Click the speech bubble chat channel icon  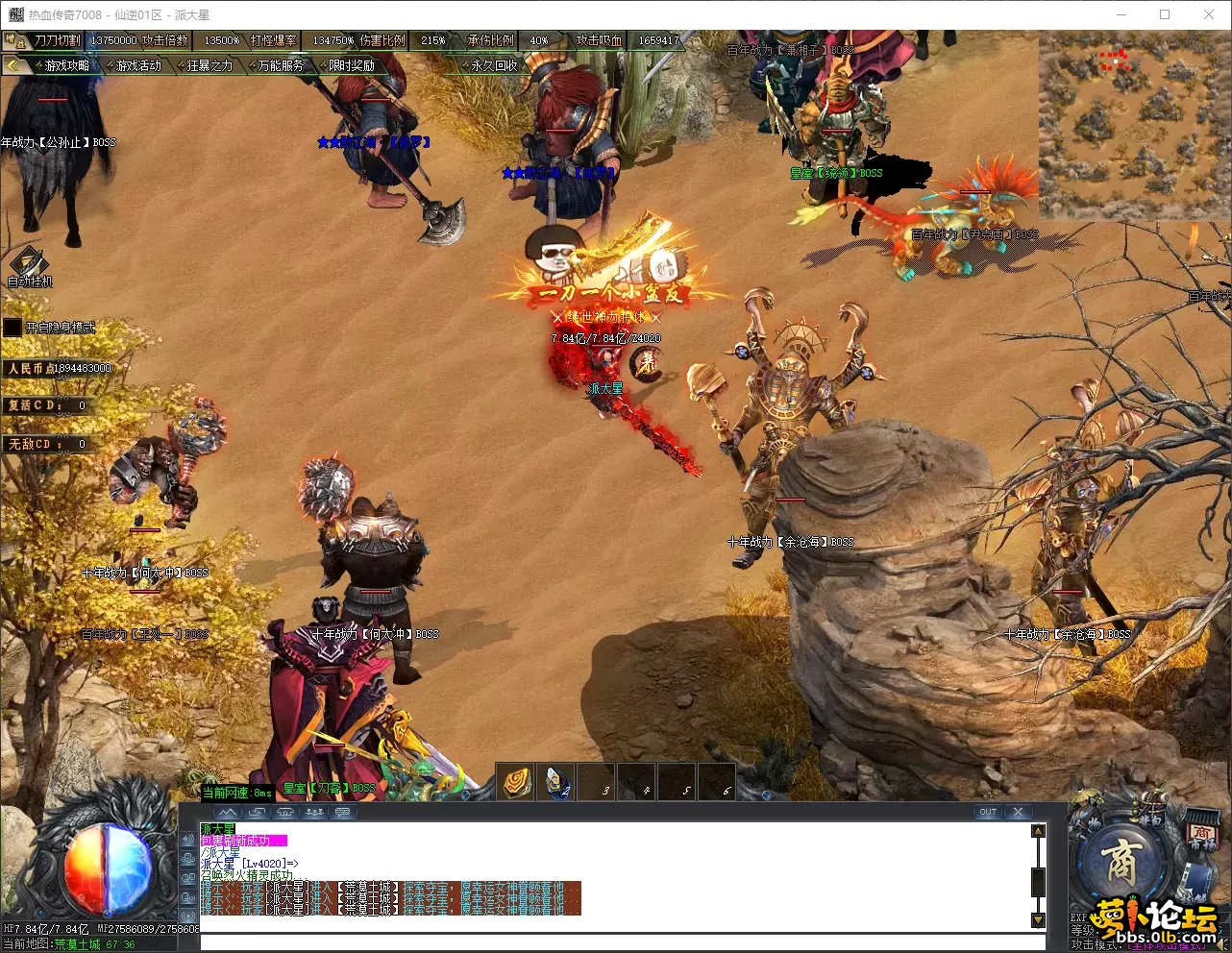343,813
